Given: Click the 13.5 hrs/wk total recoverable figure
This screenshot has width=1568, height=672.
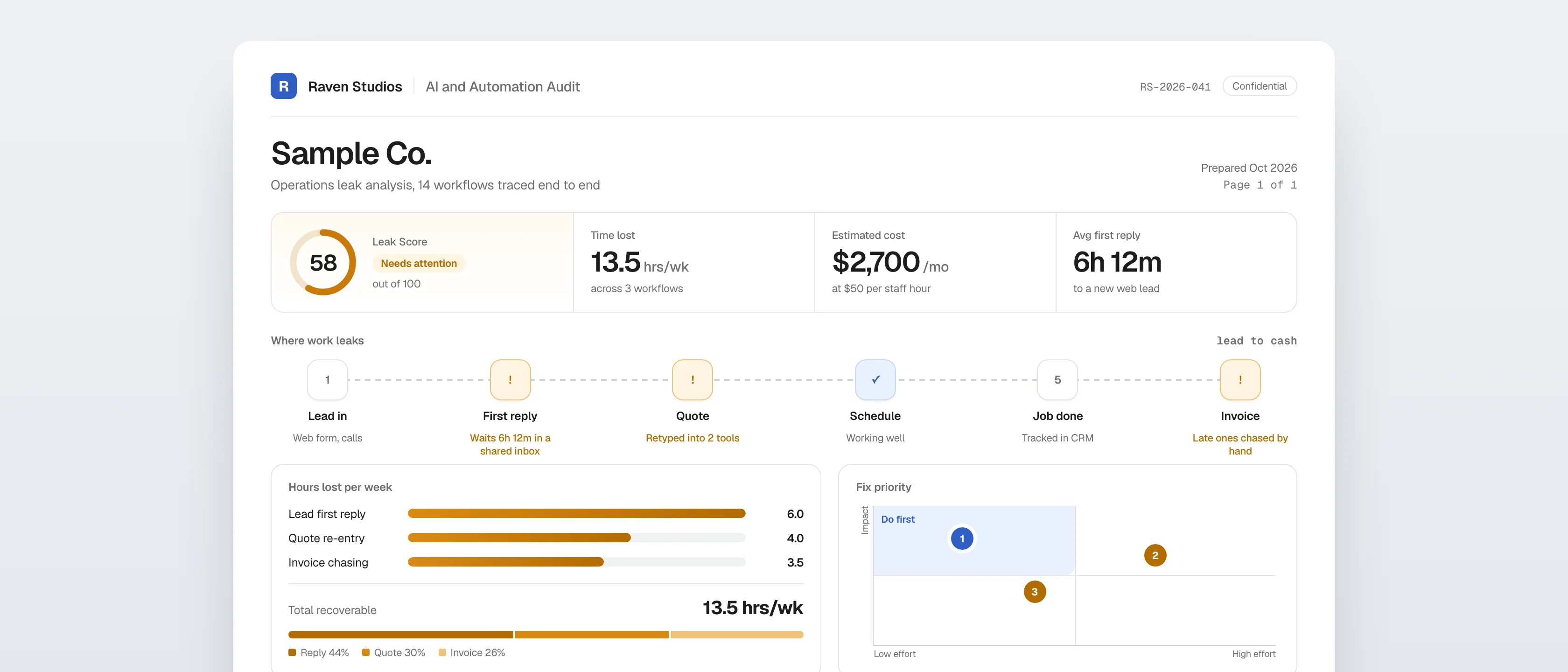Looking at the screenshot, I should click(753, 608).
